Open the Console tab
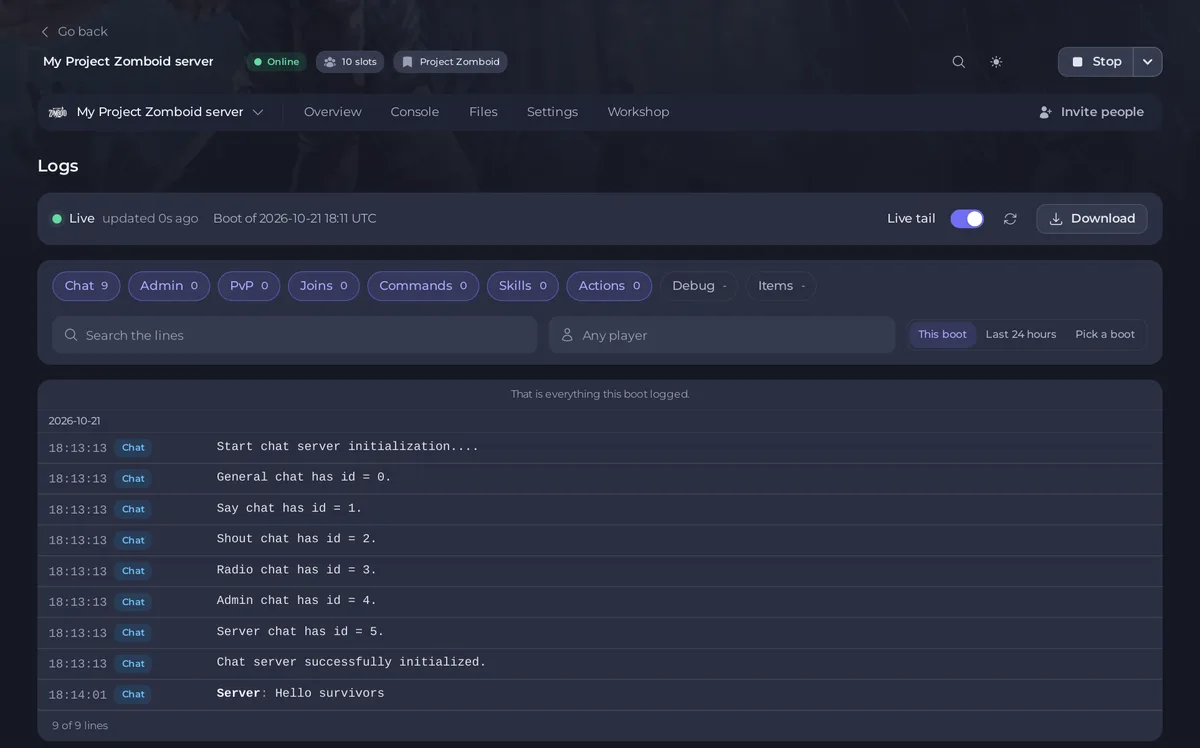1200x748 pixels. coord(415,112)
